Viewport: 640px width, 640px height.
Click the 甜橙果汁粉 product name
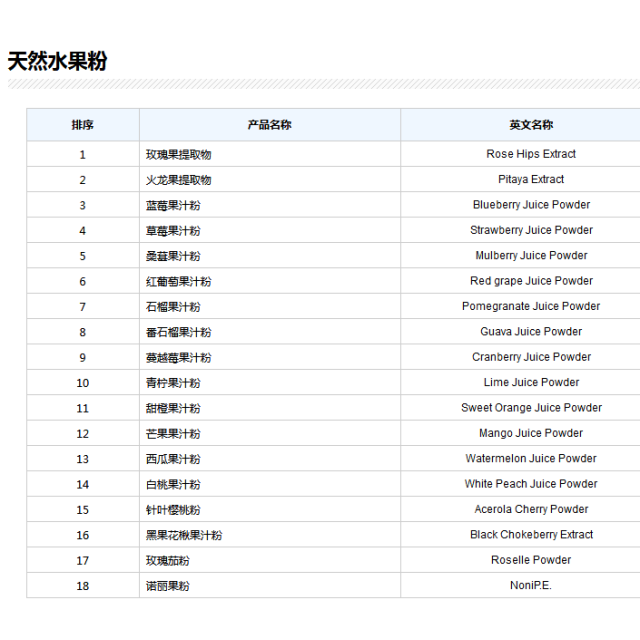click(x=173, y=408)
